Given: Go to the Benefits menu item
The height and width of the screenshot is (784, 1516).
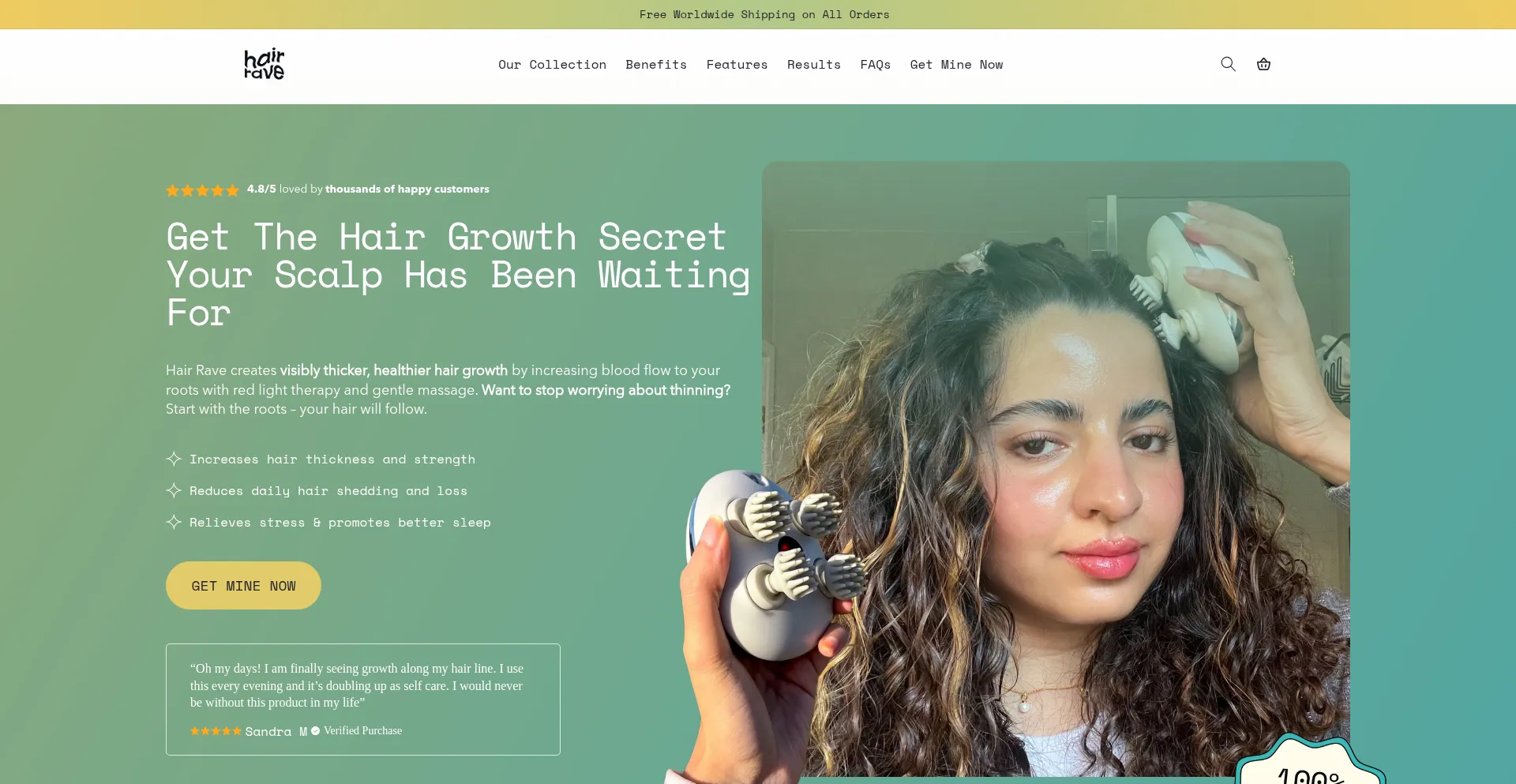Looking at the screenshot, I should [656, 65].
